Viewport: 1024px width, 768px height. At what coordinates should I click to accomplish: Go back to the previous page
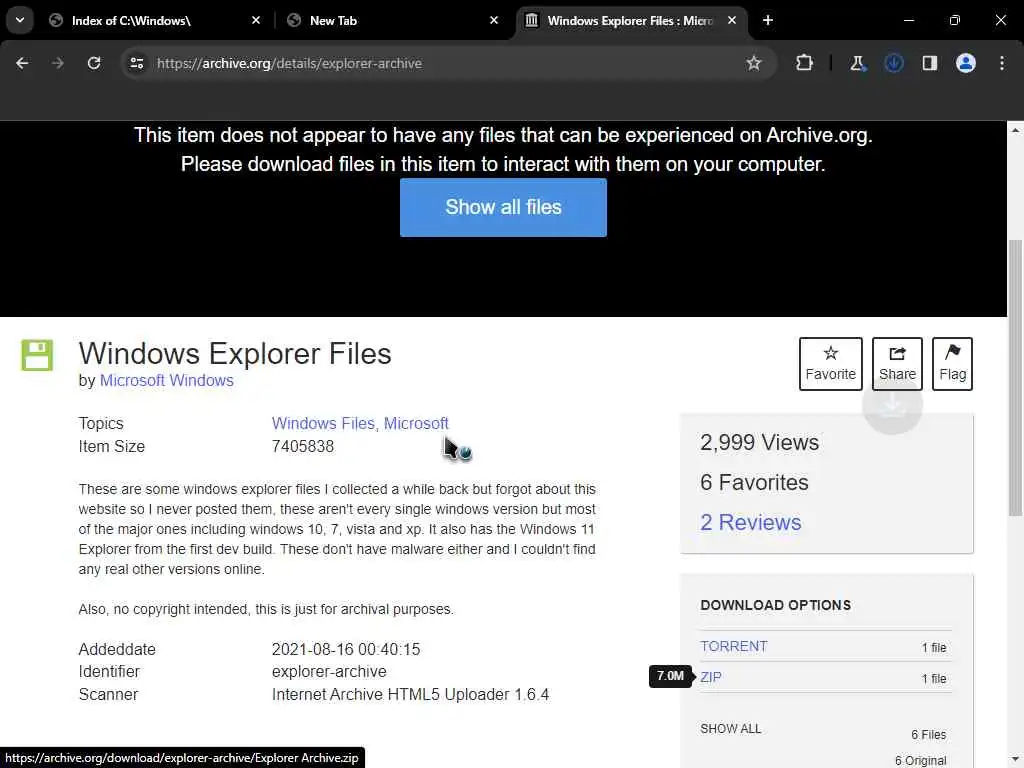pos(22,63)
